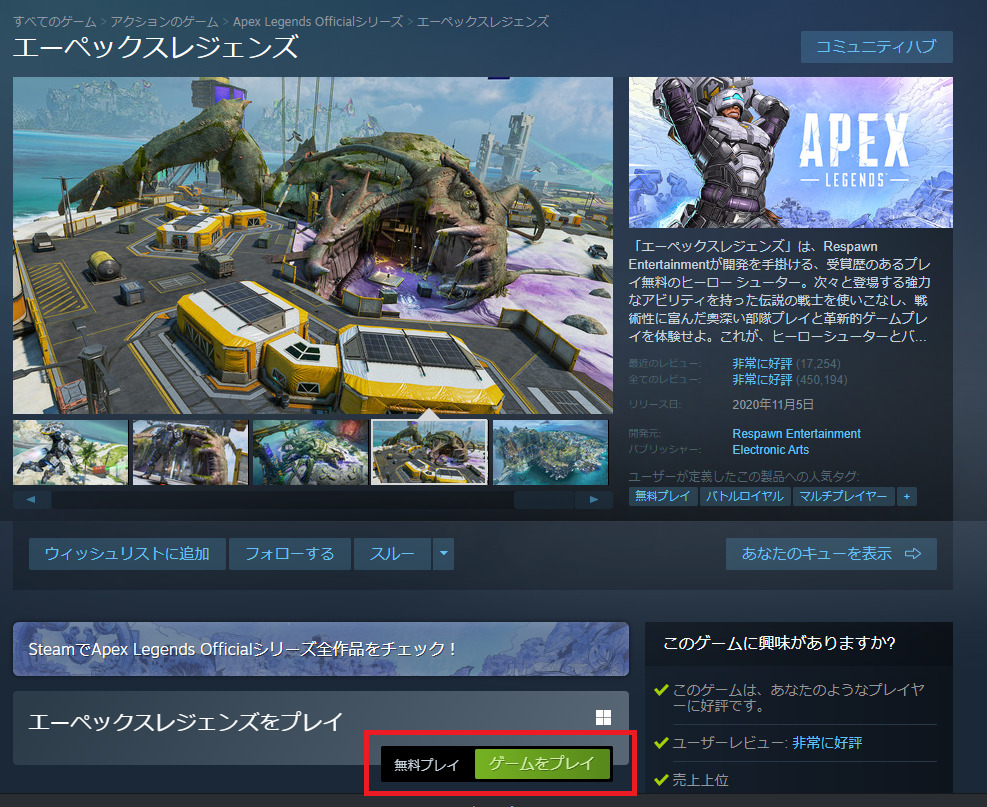987x807 pixels.
Task: Click the エーペックスレジェンズをプレイ heading
Action: click(186, 721)
